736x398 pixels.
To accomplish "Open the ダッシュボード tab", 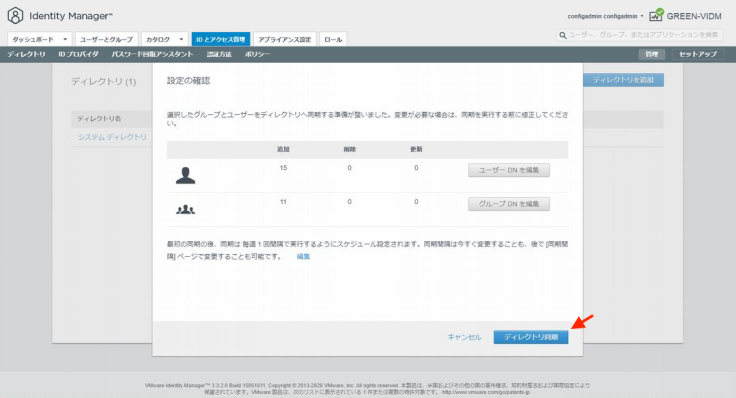I will click(x=39, y=39).
